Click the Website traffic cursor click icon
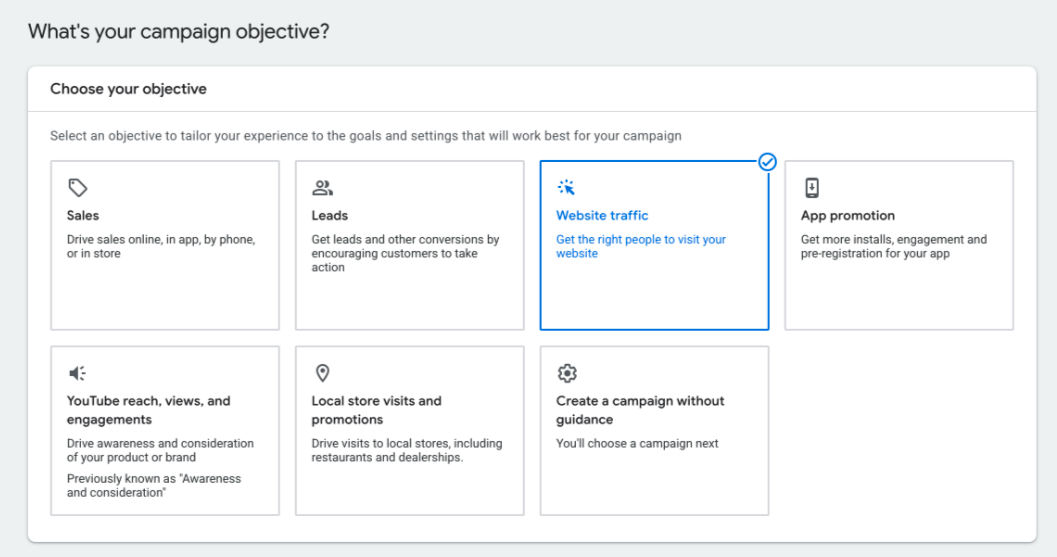Viewport: 1057px width, 557px height. pyautogui.click(x=566, y=187)
